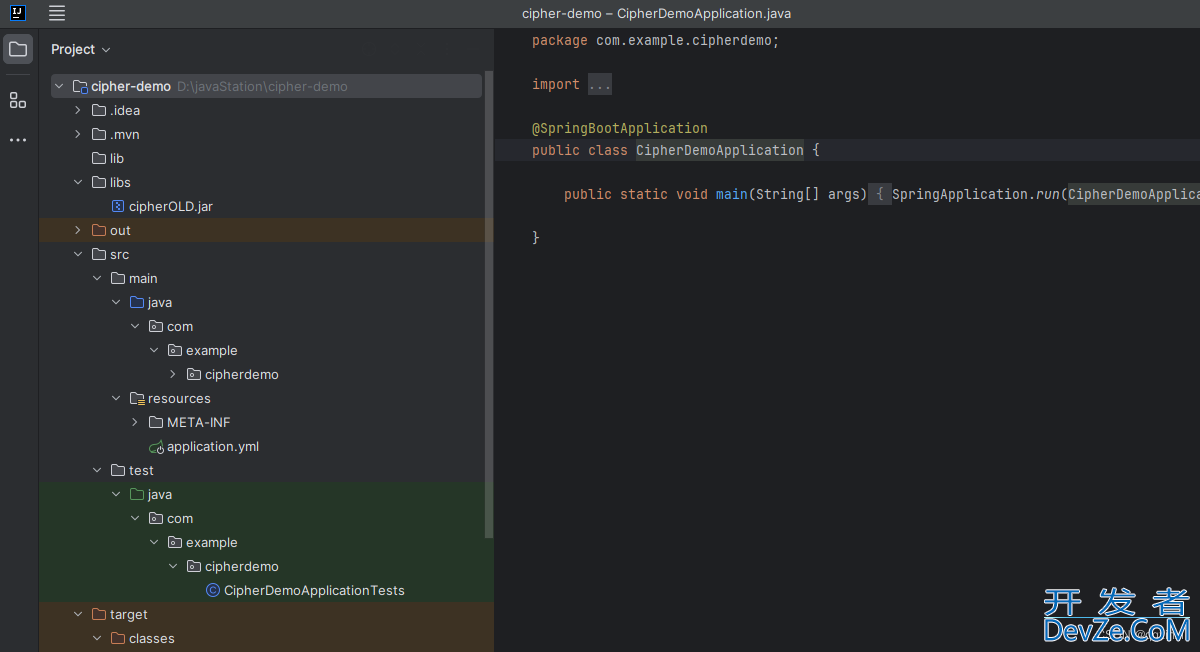The width and height of the screenshot is (1200, 652).
Task: Open the Project view dropdown
Action: click(80, 49)
